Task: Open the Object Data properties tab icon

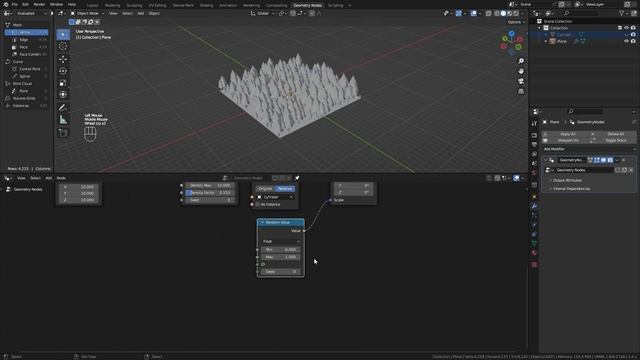Action: 534,243
